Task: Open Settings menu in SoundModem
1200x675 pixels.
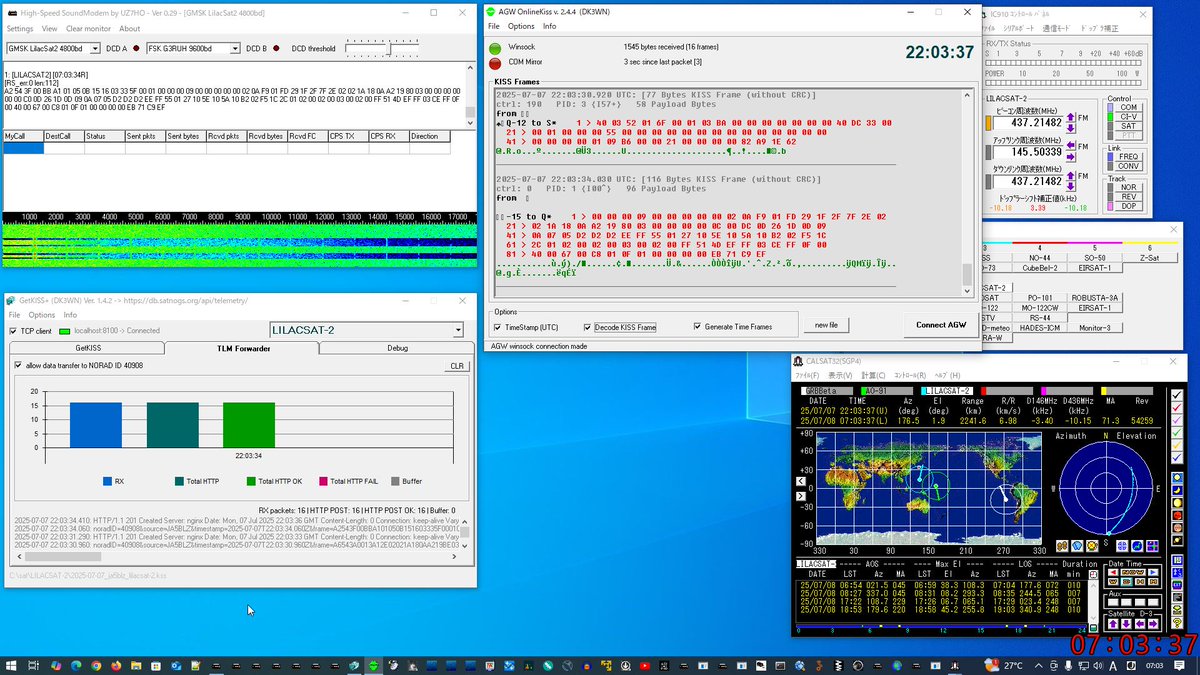Action: click(20, 29)
